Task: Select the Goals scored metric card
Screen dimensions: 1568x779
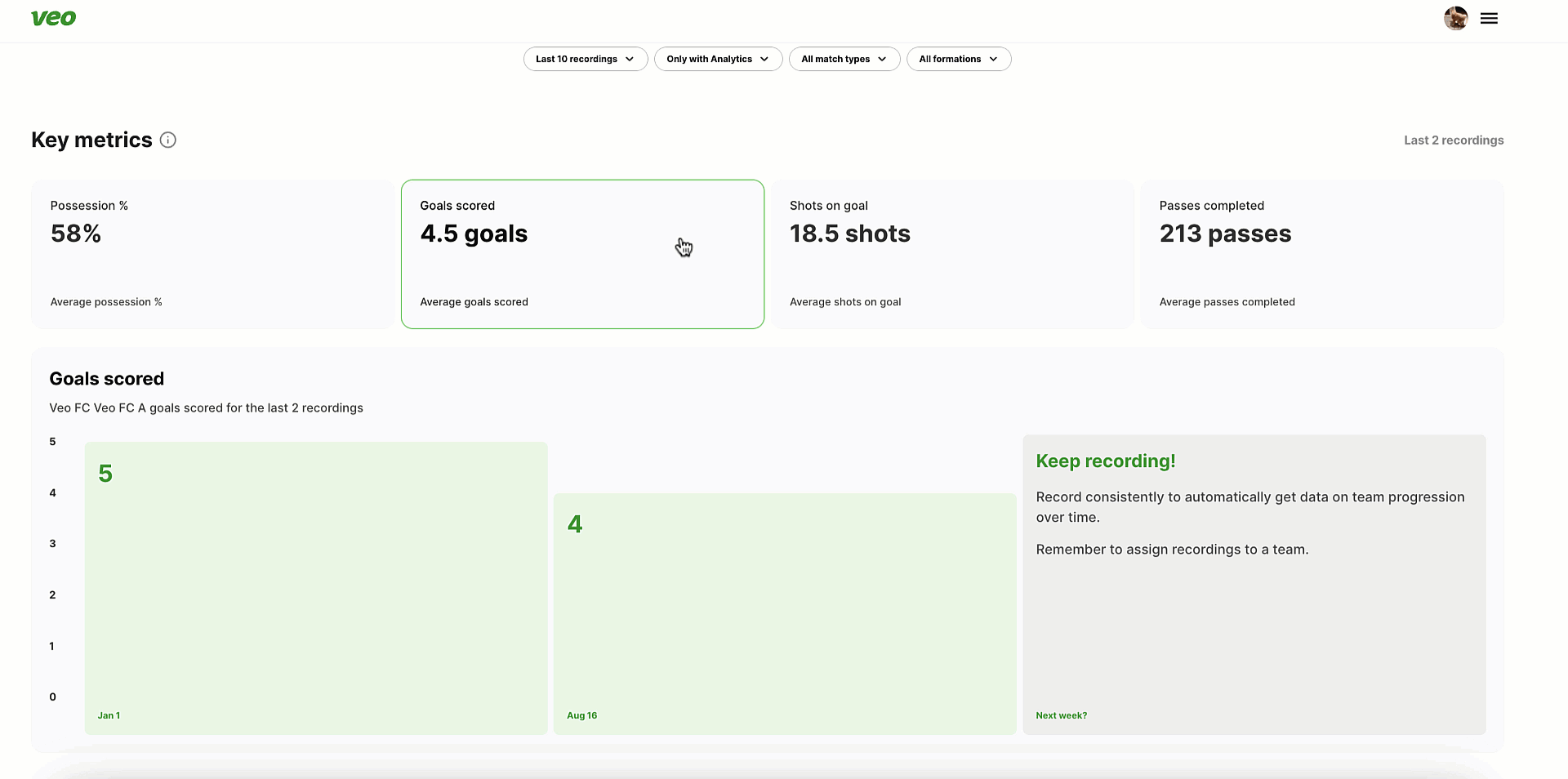Action: (x=582, y=254)
